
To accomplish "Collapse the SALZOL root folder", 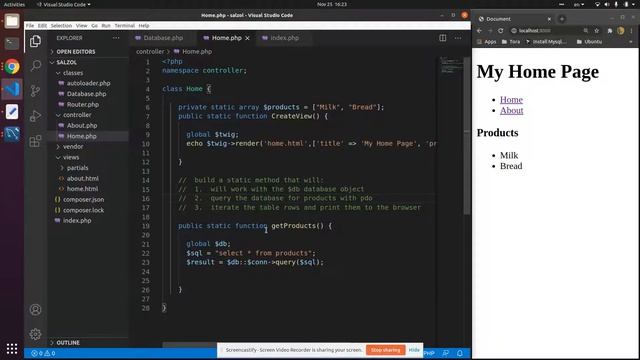I will (67, 62).
